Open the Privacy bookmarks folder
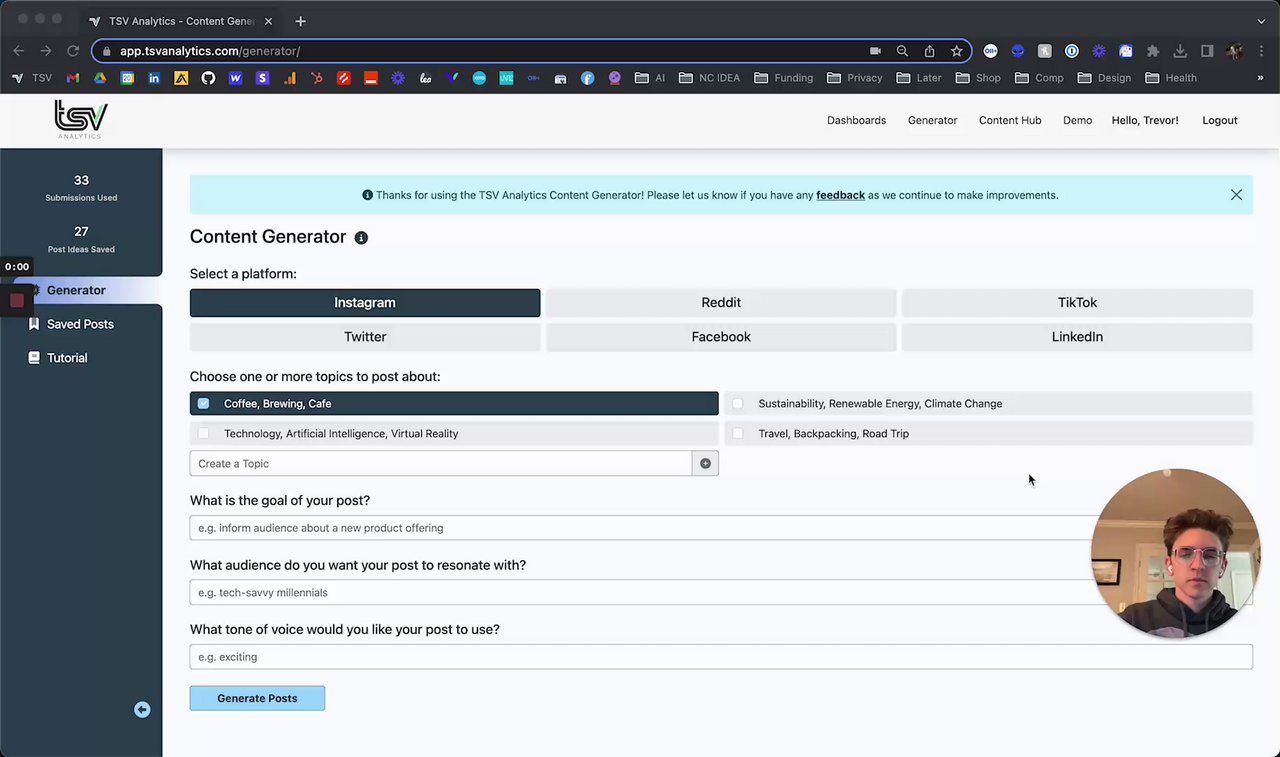Viewport: 1280px width, 757px height. [855, 78]
